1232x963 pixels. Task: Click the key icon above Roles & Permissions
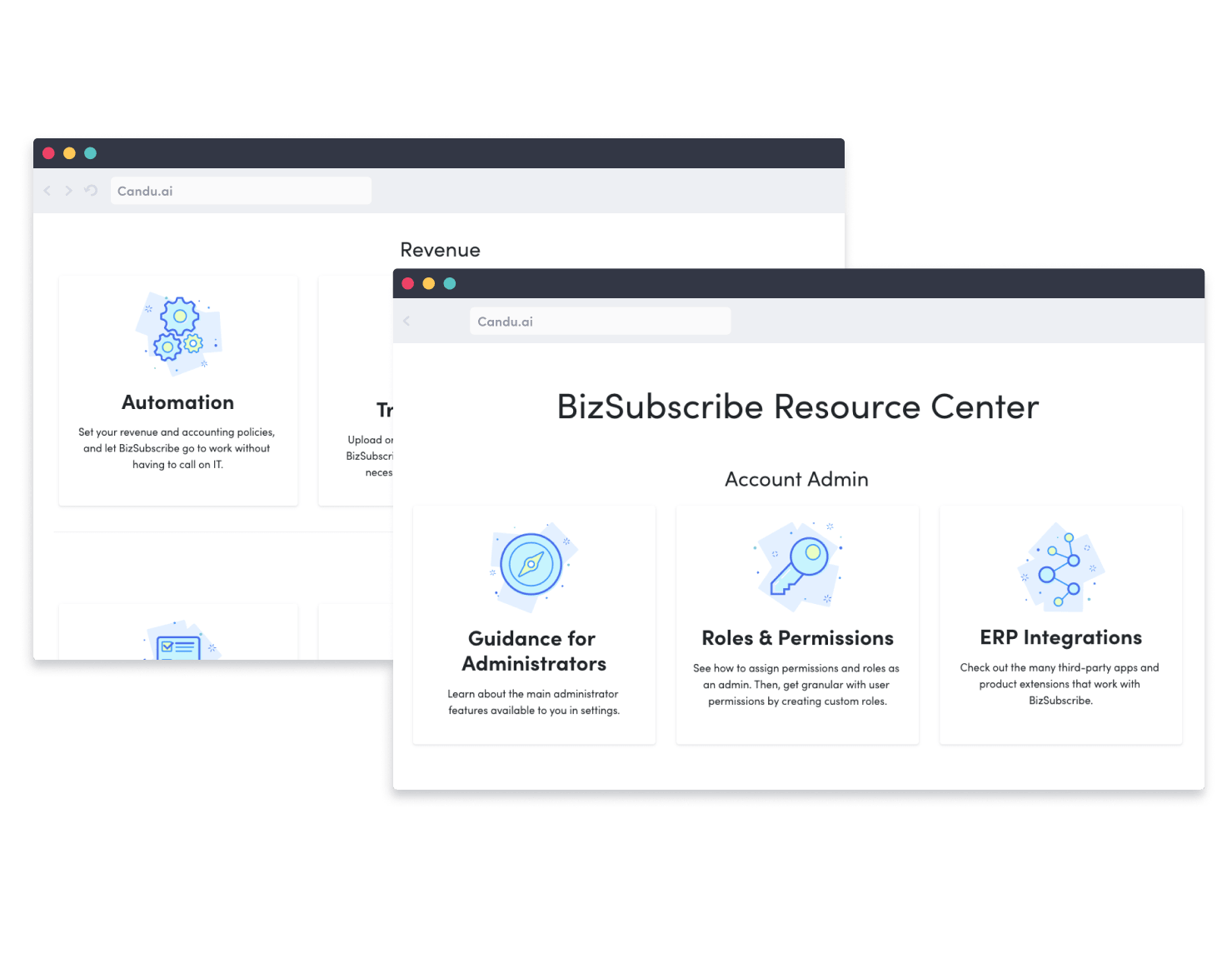tap(798, 566)
